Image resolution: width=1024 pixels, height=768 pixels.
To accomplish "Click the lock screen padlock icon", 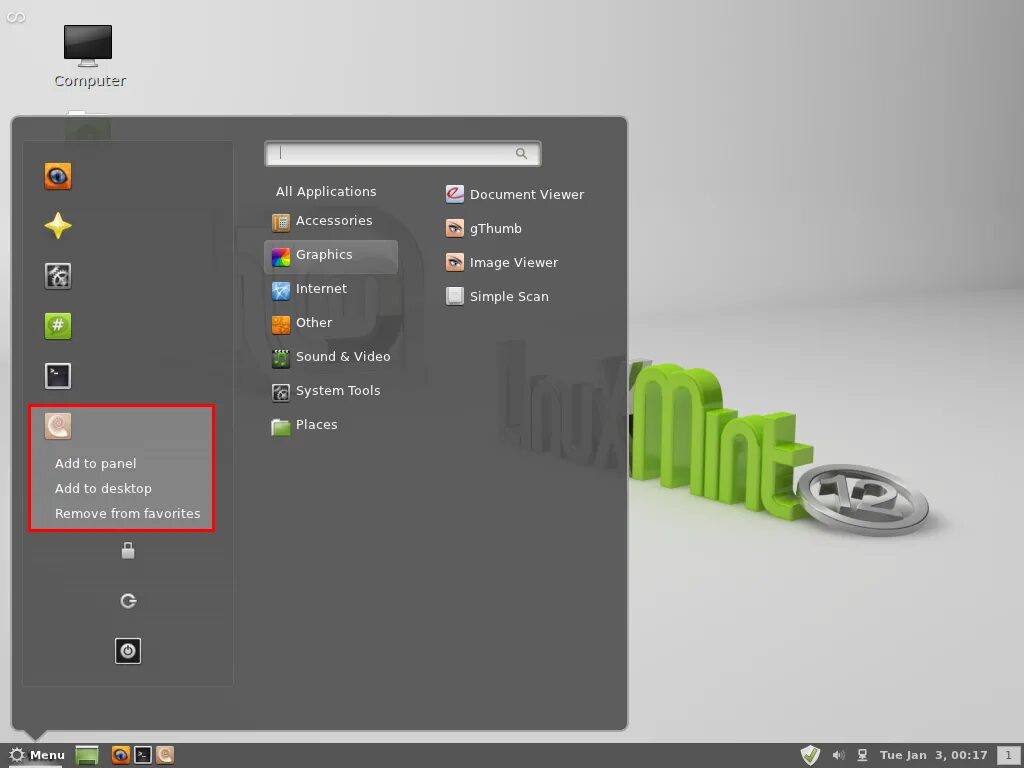I will [128, 551].
